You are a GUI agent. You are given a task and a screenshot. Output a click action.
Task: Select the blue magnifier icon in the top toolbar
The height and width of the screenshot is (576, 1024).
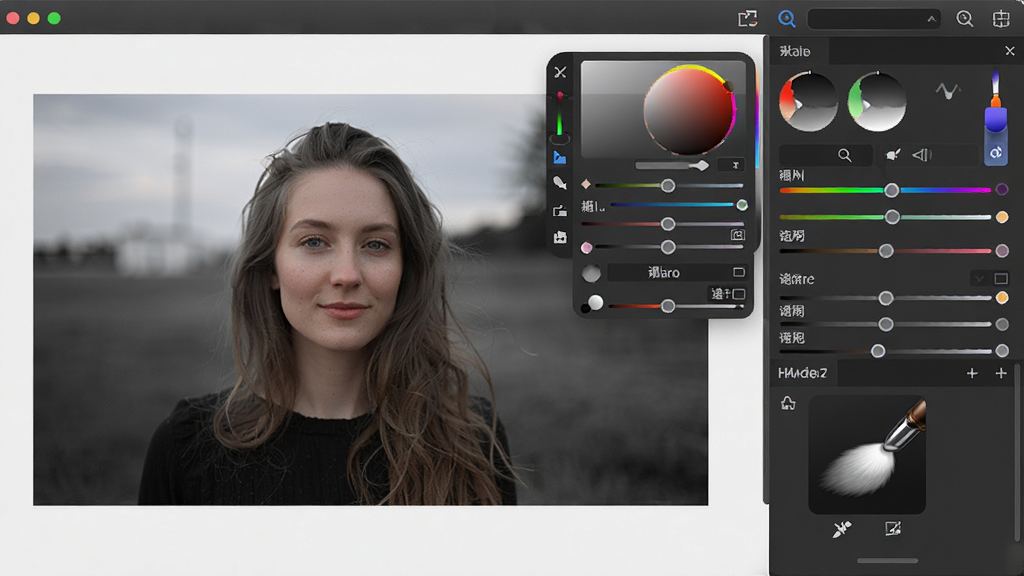786,18
